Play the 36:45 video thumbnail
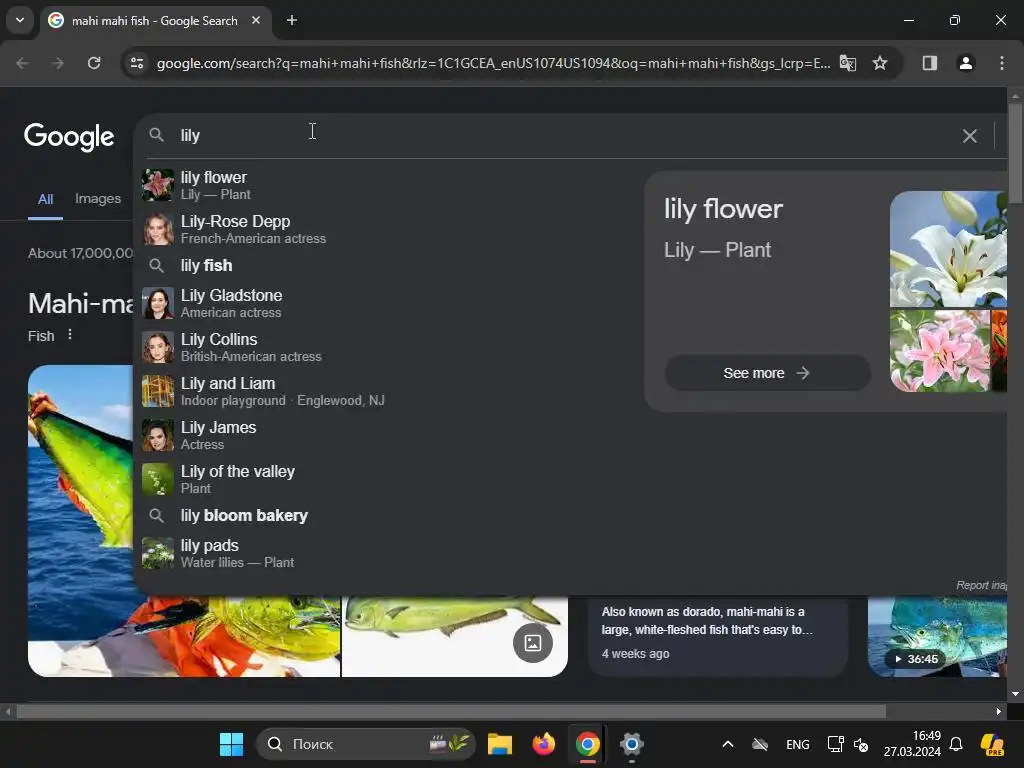 click(936, 637)
